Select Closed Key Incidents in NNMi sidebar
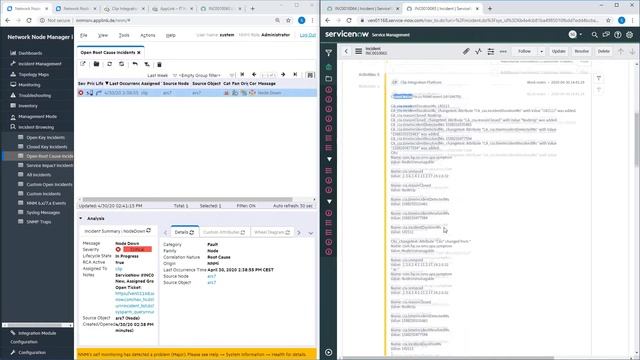This screenshot has width=640, height=360. pos(47,147)
